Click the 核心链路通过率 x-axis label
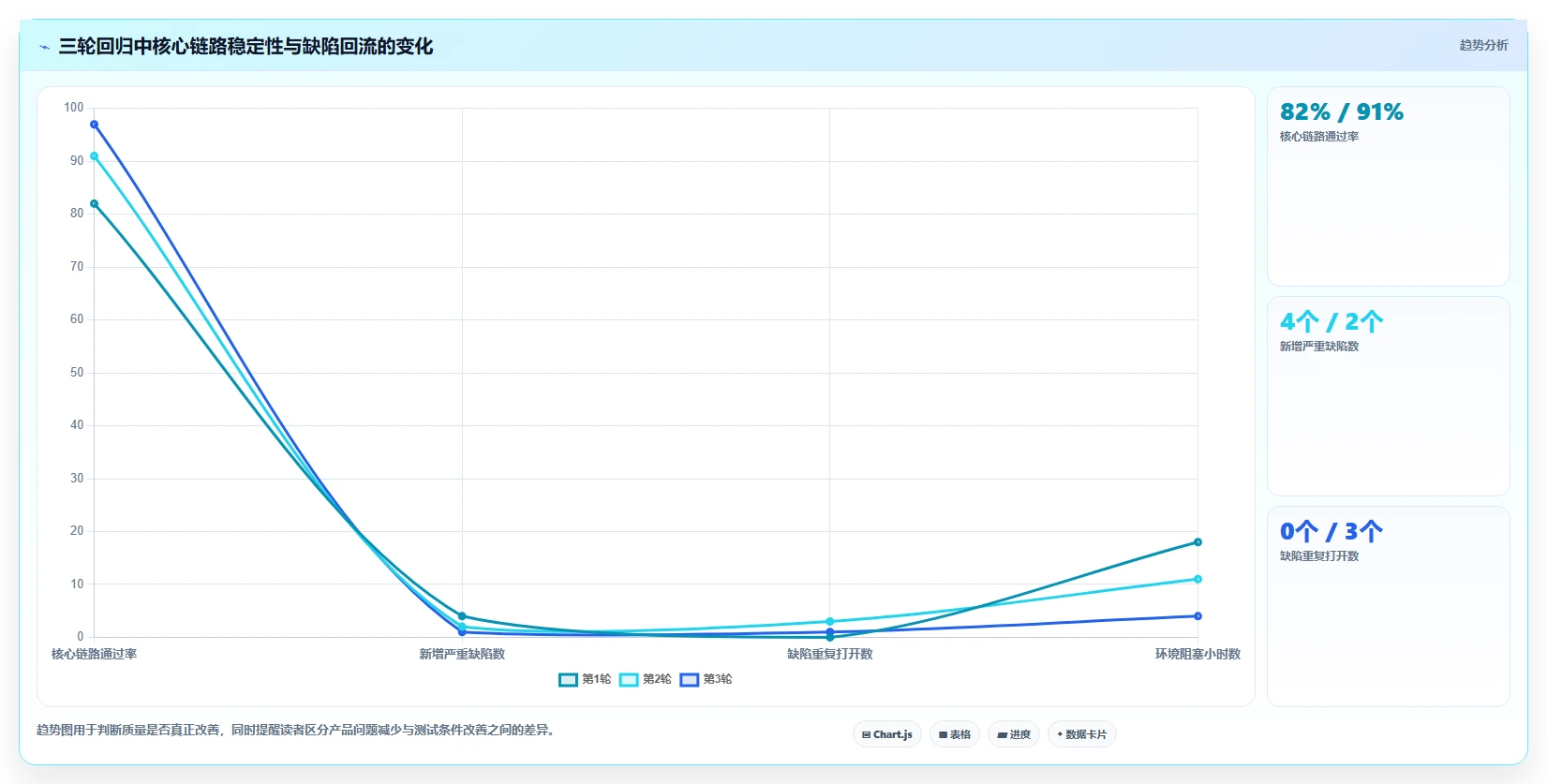This screenshot has width=1547, height=784. click(x=94, y=654)
